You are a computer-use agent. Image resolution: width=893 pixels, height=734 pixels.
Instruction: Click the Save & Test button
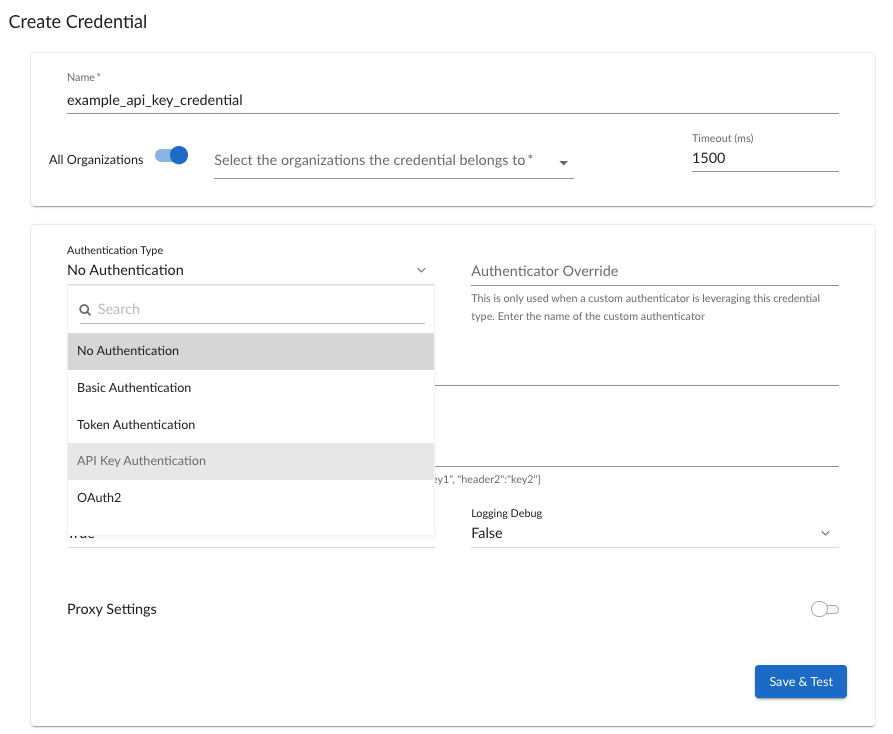[x=800, y=681]
